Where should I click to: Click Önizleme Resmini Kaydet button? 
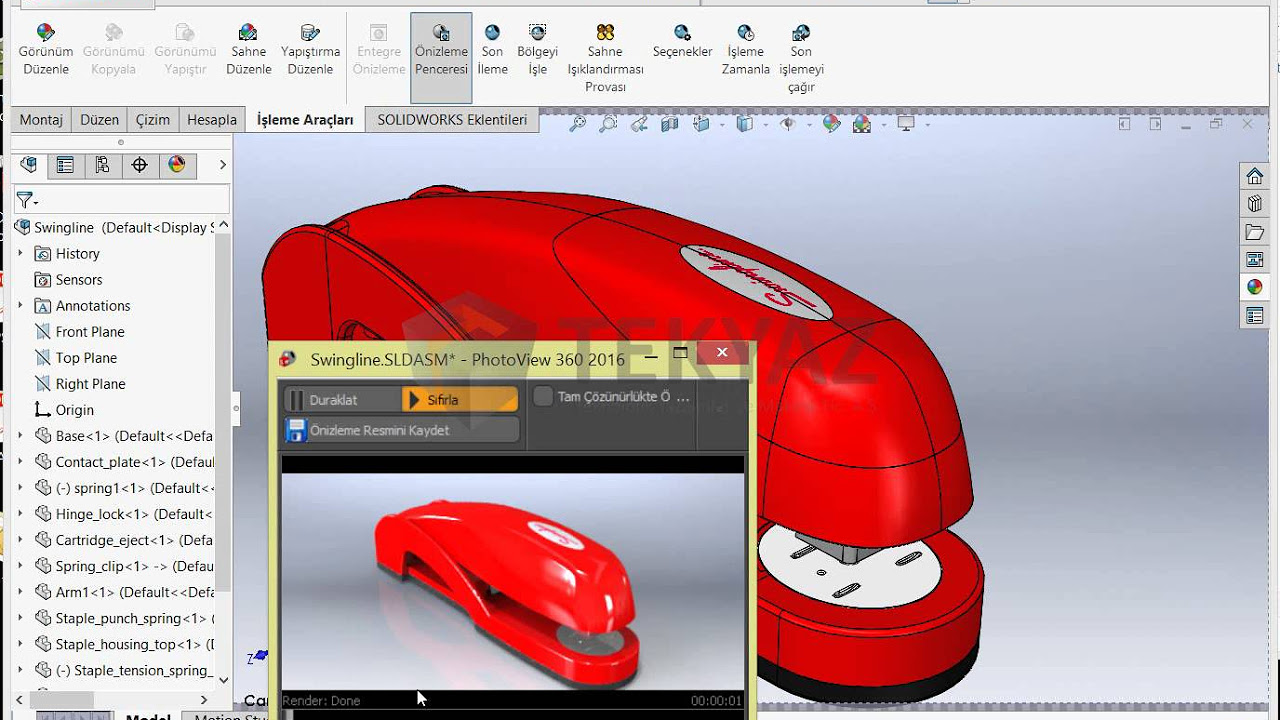click(x=402, y=430)
